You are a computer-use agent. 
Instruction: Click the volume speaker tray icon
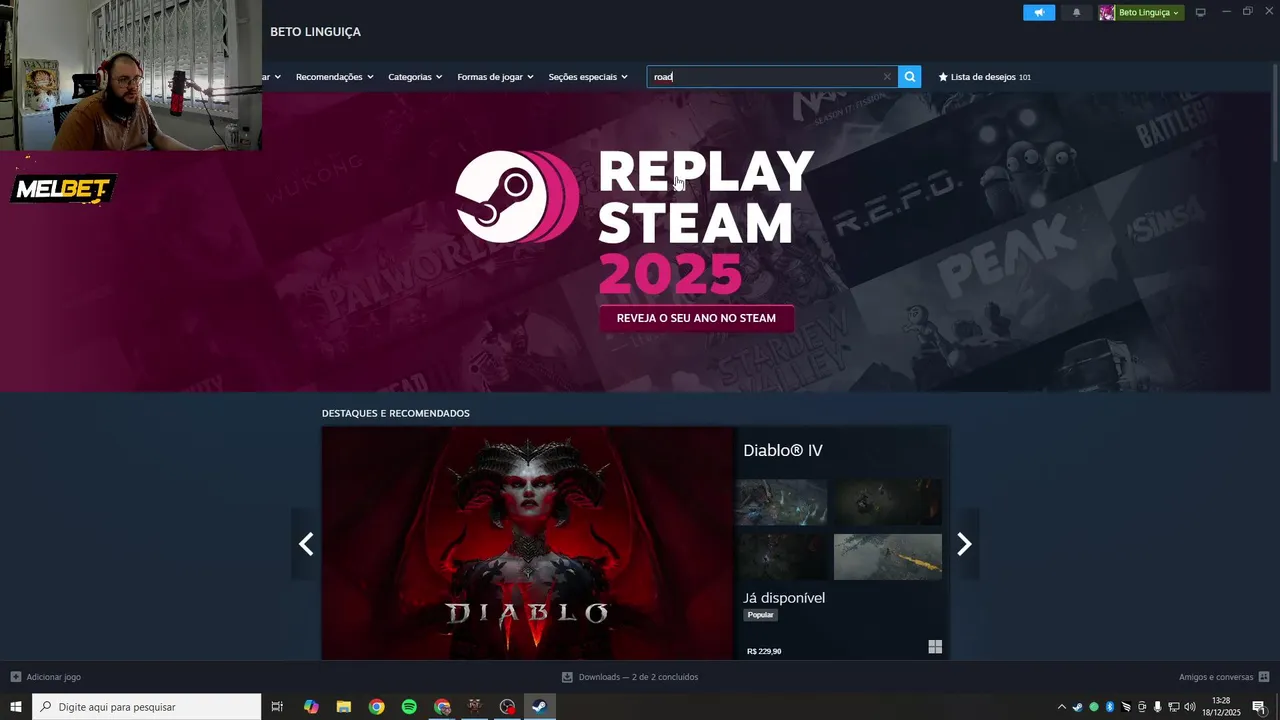pyautogui.click(x=1189, y=707)
